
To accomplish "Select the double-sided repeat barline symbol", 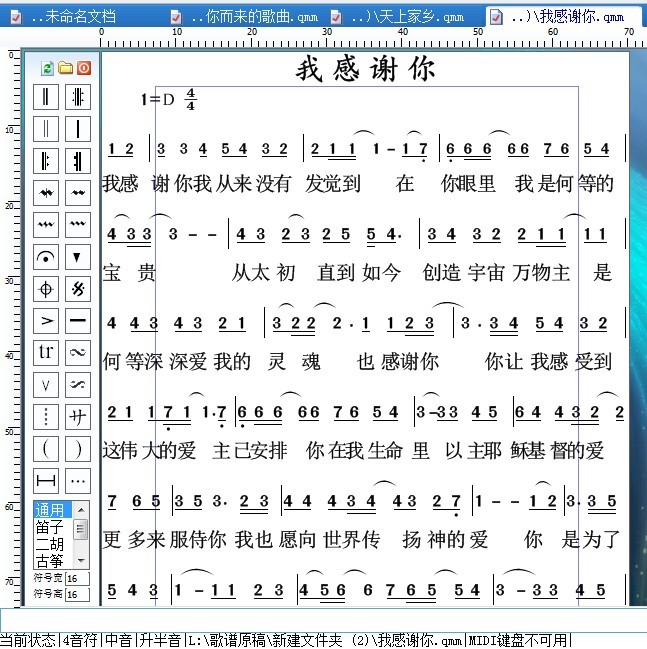I will [78, 97].
